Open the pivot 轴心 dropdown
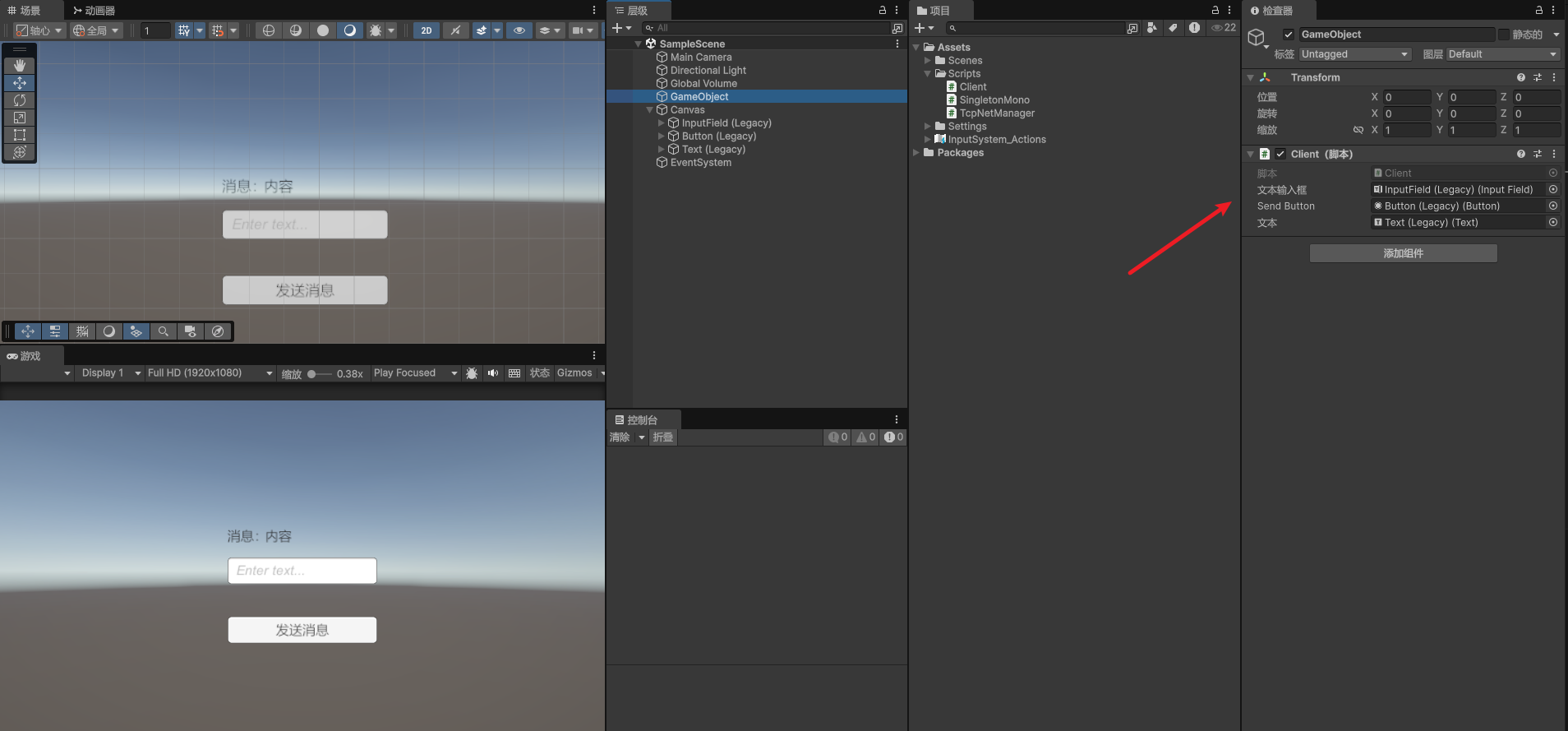The height and width of the screenshot is (731, 1568). tap(39, 30)
